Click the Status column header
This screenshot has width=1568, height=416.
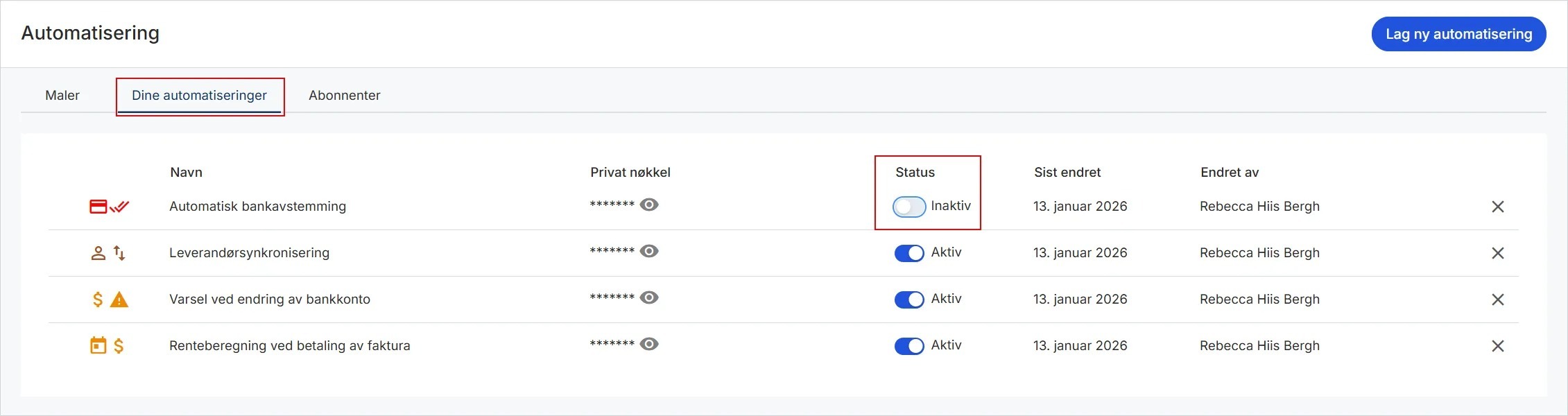915,172
